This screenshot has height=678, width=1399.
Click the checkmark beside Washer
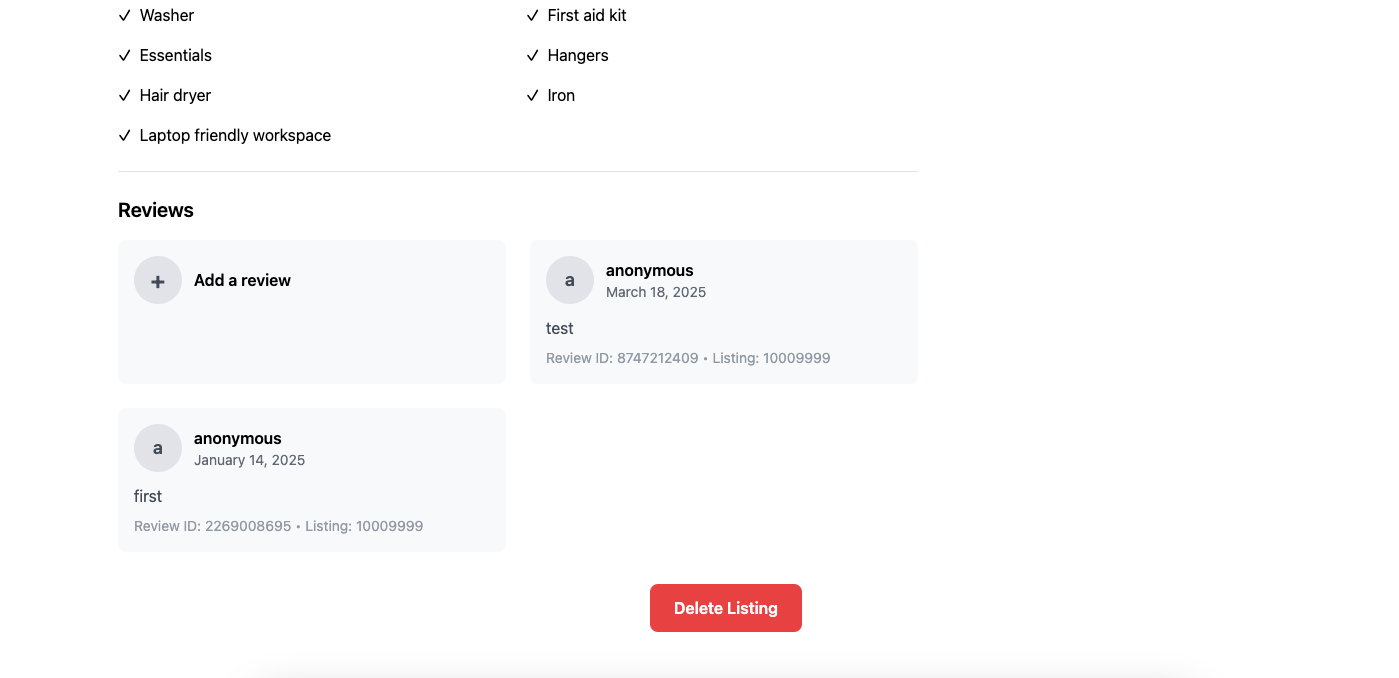[x=125, y=15]
